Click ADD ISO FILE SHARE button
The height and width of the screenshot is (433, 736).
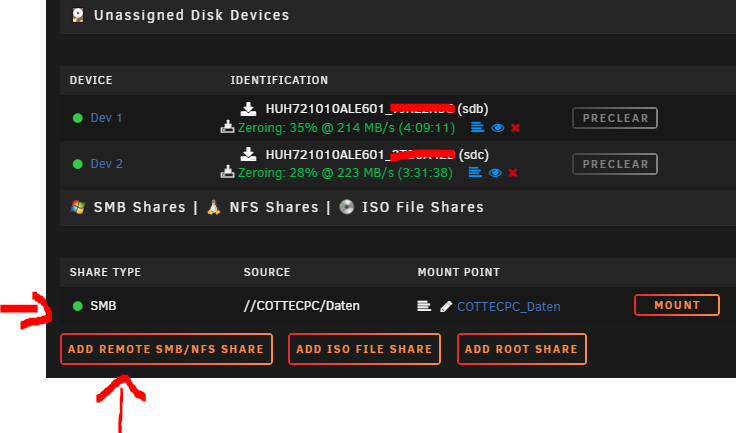(x=364, y=349)
